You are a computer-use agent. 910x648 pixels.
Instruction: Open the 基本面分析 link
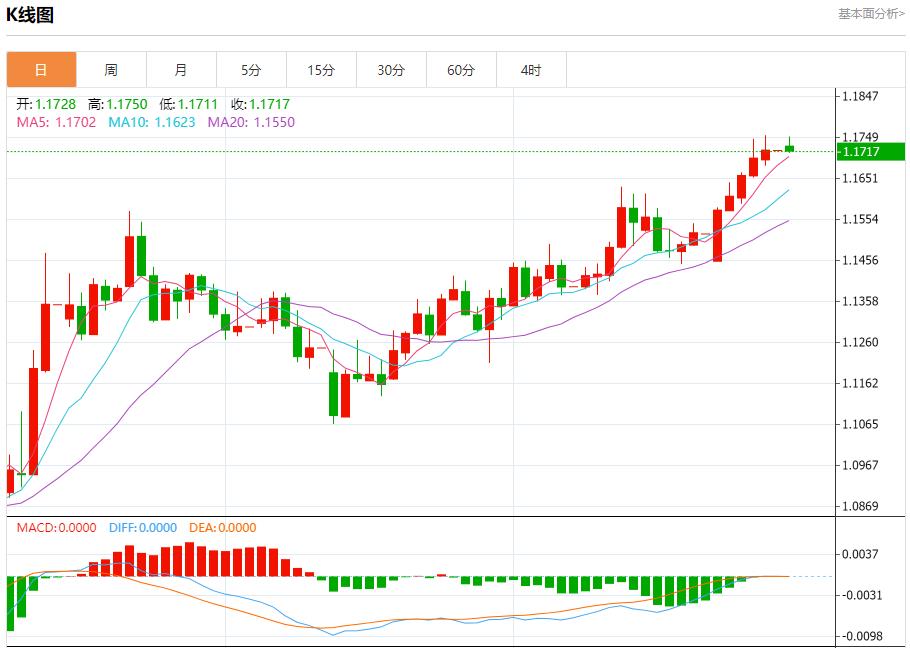(871, 14)
